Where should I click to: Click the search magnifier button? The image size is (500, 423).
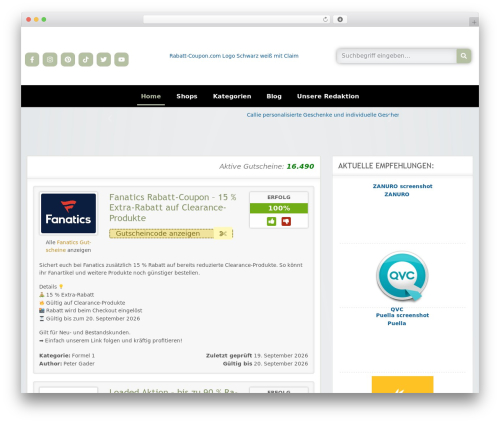pos(464,56)
